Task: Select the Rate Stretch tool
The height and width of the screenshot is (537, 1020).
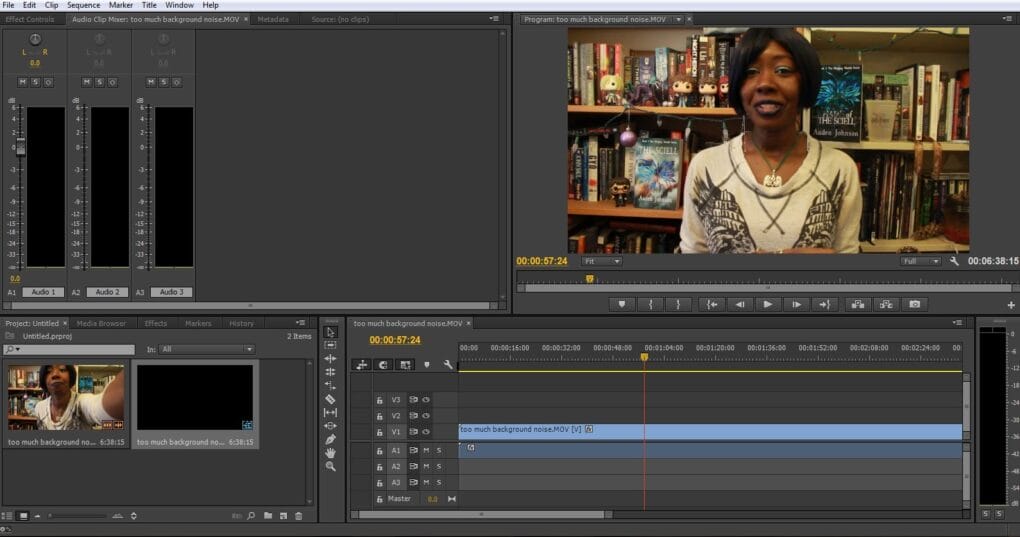Action: [x=330, y=386]
